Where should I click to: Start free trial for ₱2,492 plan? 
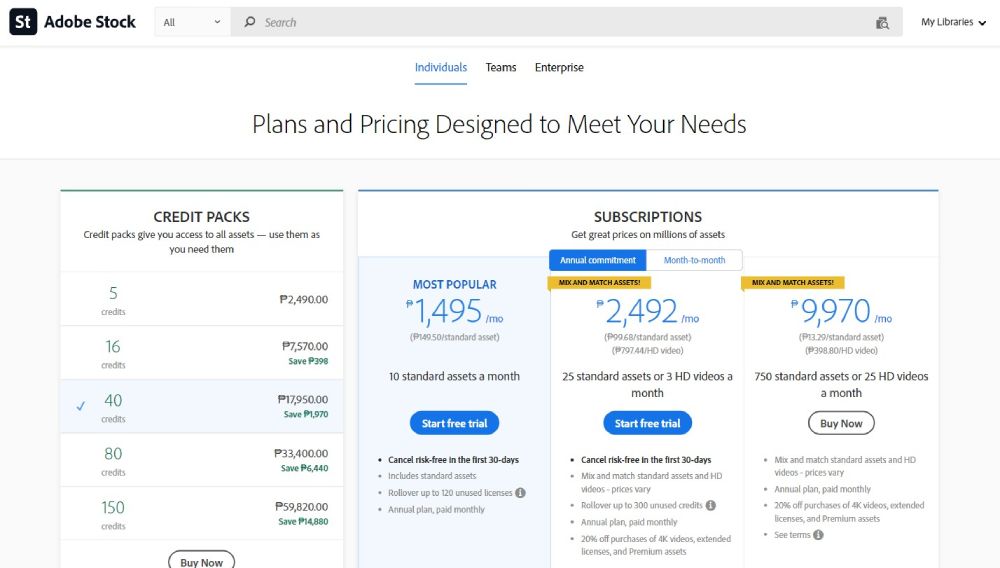(x=647, y=423)
